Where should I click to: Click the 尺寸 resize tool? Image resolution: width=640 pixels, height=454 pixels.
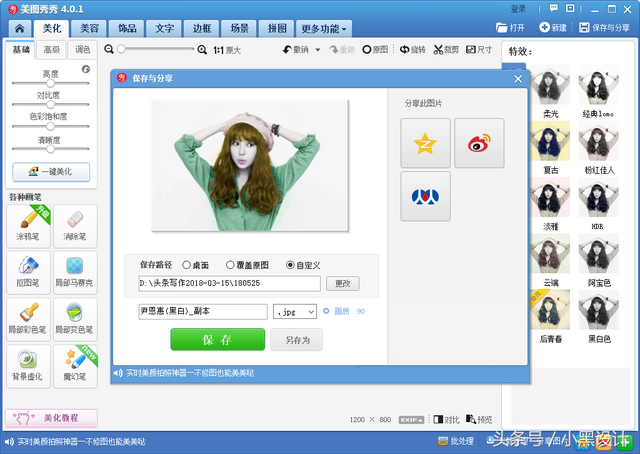pyautogui.click(x=479, y=50)
